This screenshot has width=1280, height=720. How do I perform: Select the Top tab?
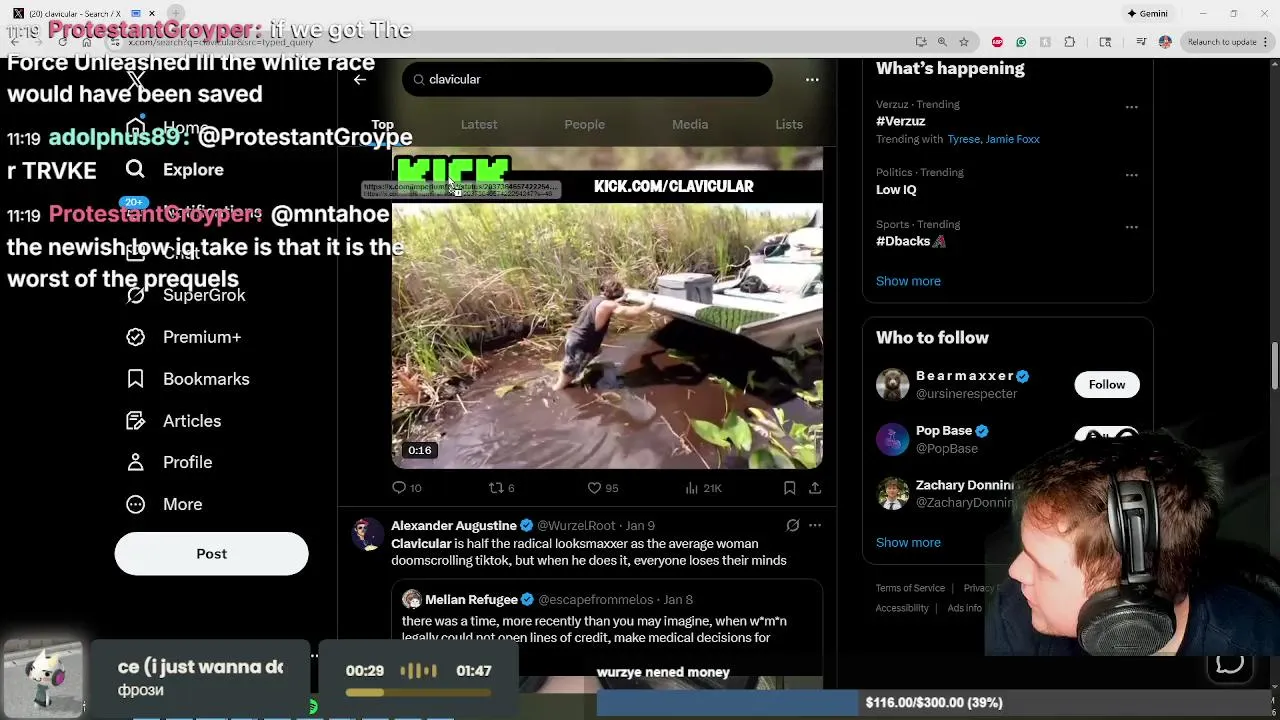383,124
